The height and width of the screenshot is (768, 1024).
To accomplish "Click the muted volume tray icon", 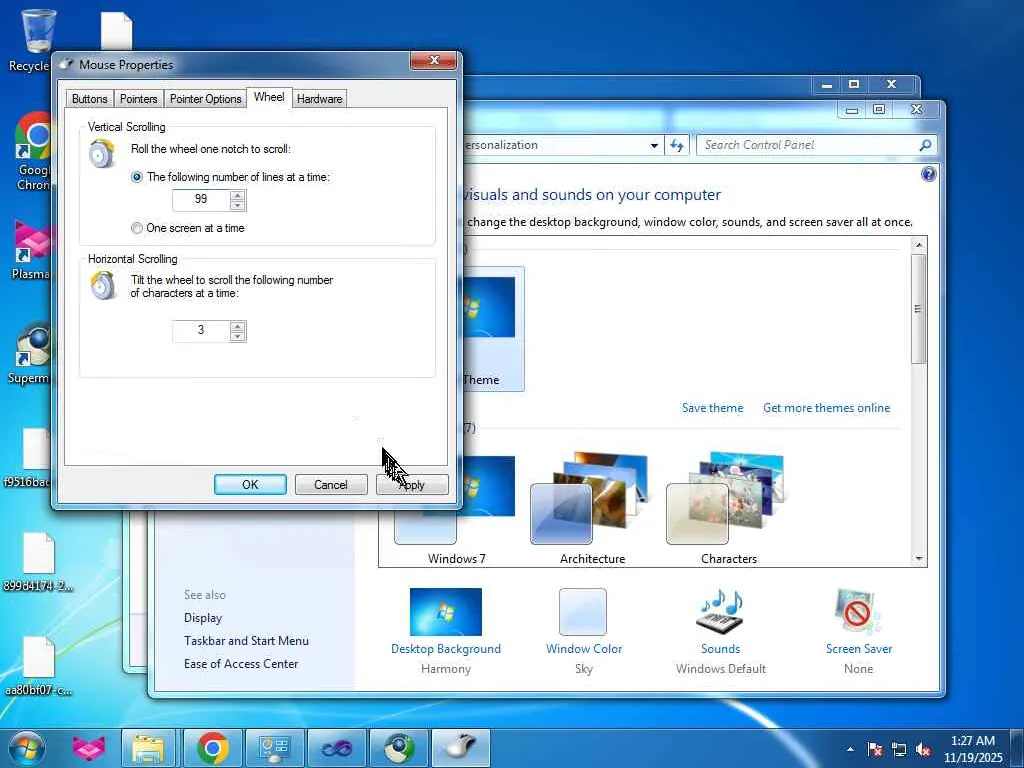I will pyautogui.click(x=923, y=750).
